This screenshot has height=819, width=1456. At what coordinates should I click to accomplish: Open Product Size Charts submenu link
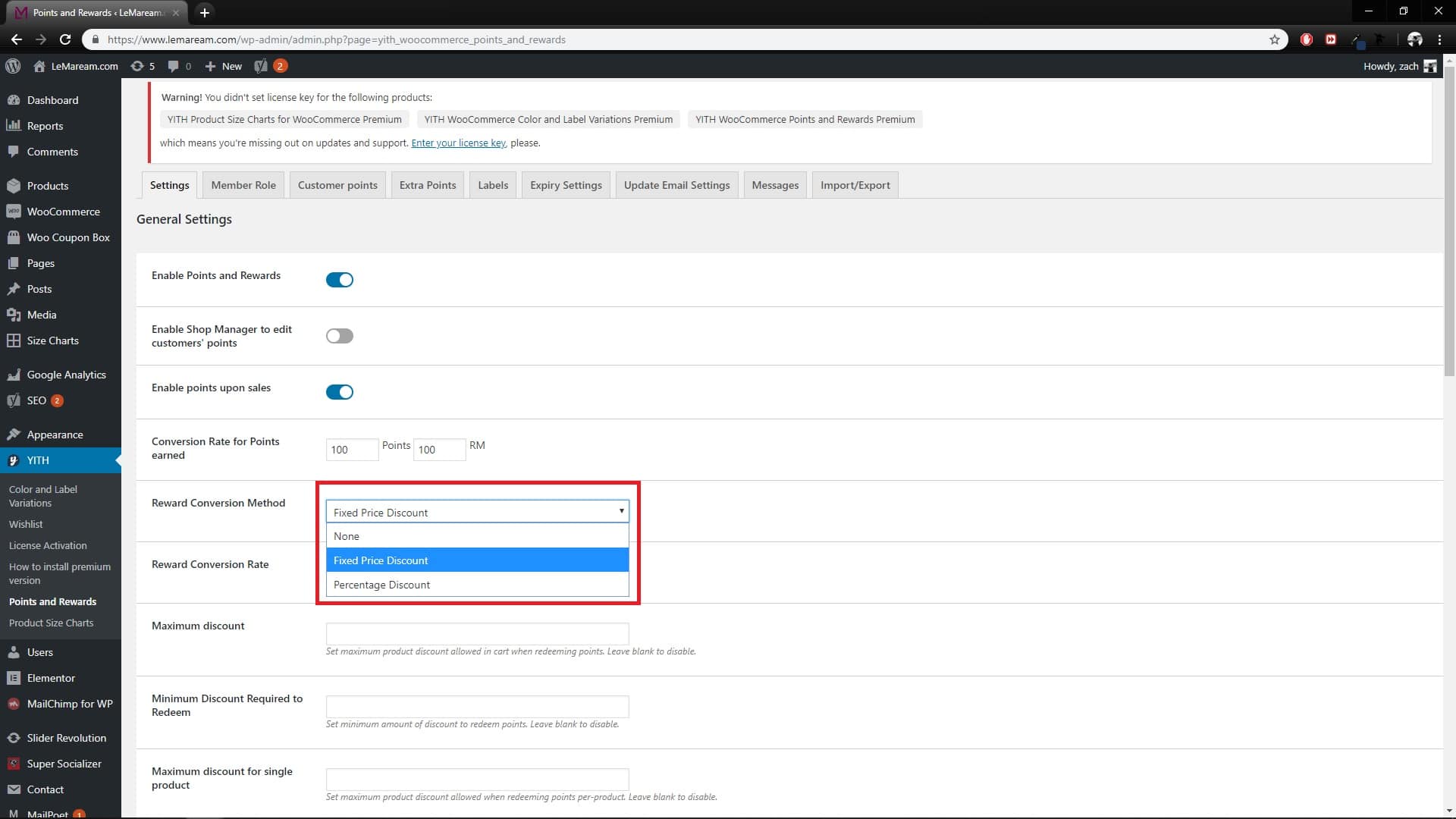[x=51, y=623]
